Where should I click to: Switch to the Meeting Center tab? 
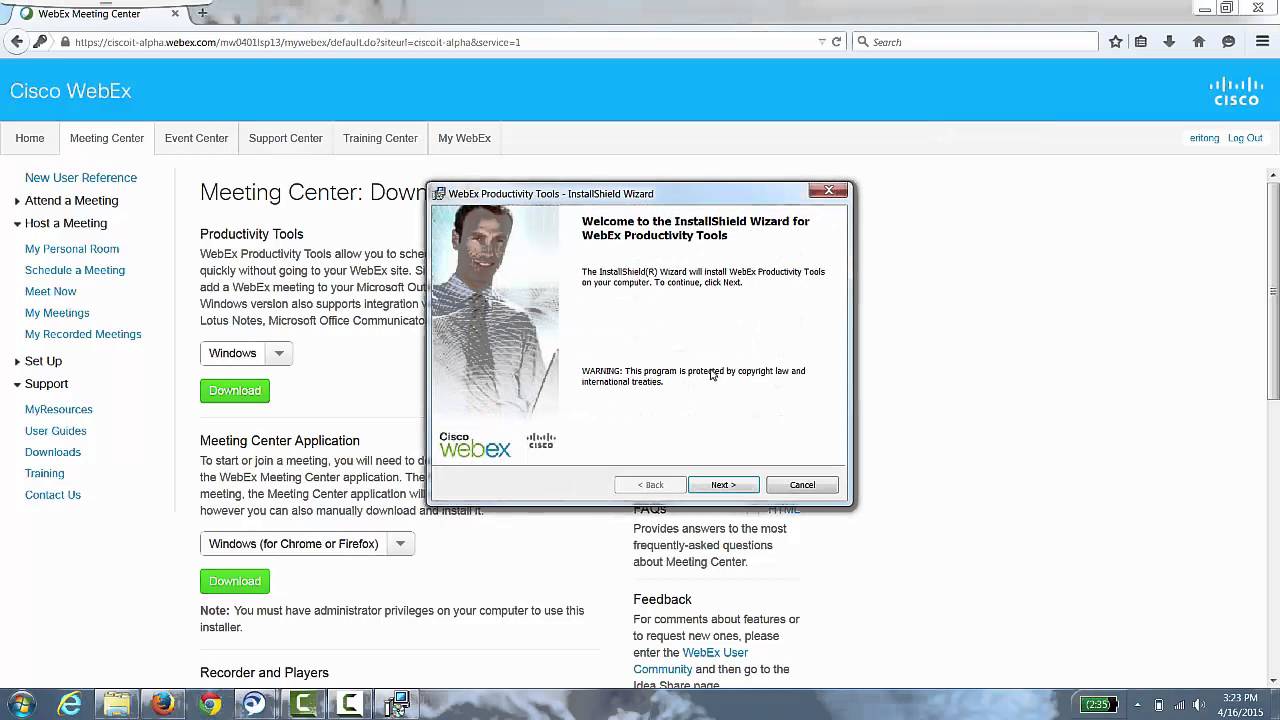coord(107,138)
